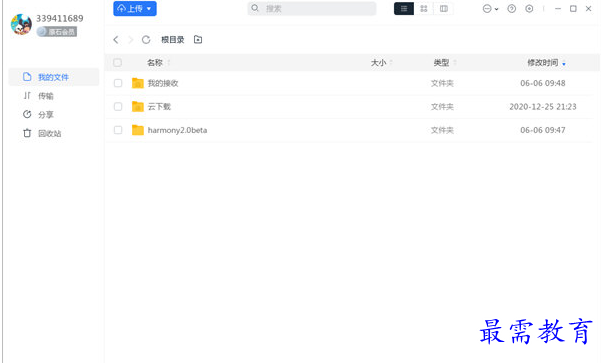Click 文件夹 type in harmony2.0beta row
The height and width of the screenshot is (363, 601).
(x=442, y=130)
